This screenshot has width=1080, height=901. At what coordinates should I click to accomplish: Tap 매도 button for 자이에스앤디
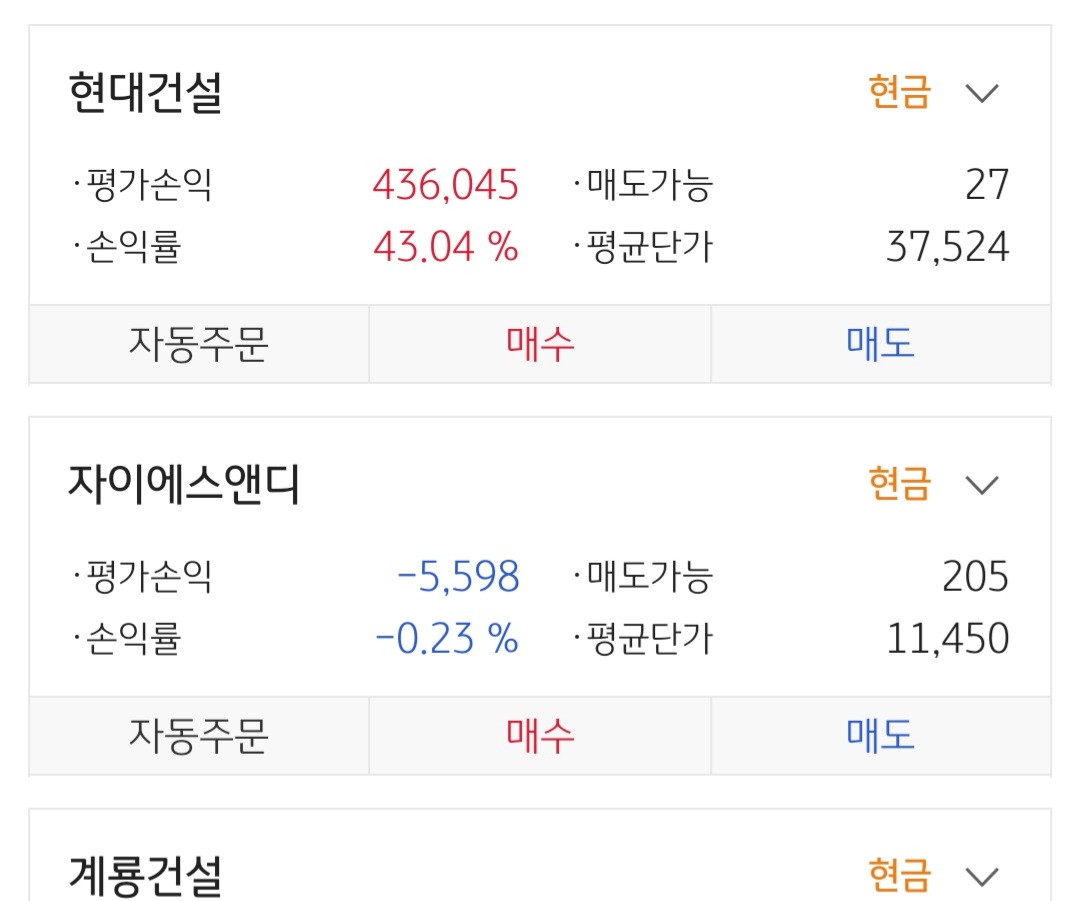(x=880, y=736)
